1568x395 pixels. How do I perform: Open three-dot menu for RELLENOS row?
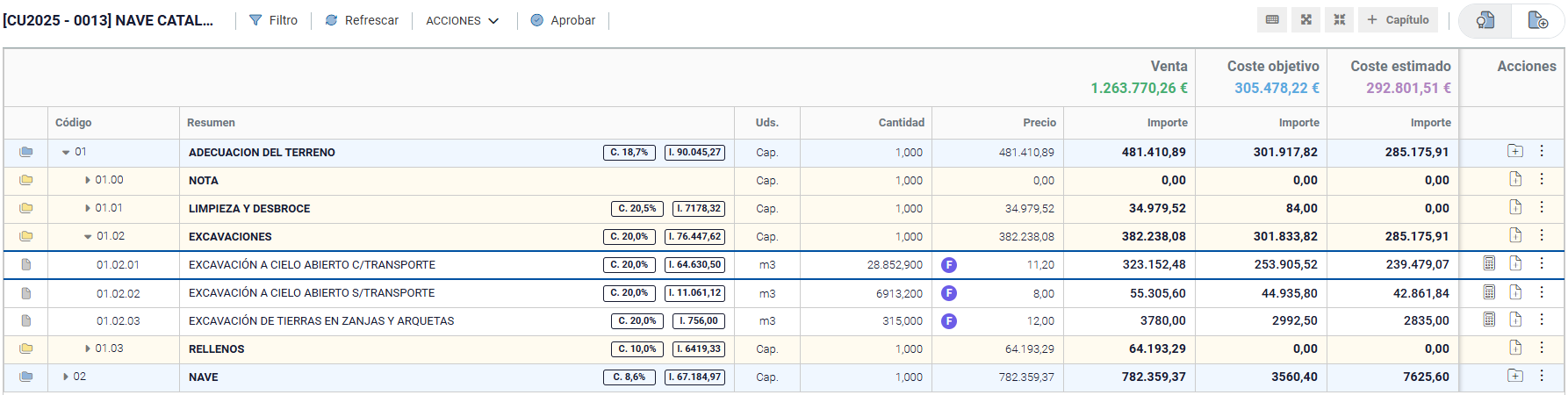point(1542,348)
